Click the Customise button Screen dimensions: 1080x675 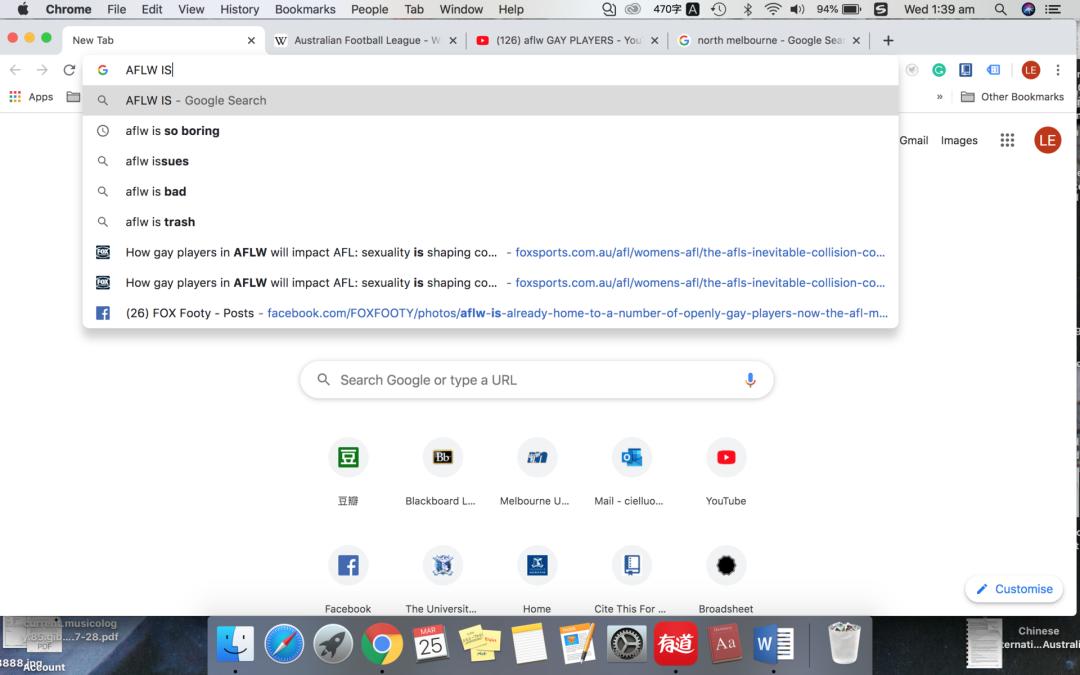point(1014,589)
